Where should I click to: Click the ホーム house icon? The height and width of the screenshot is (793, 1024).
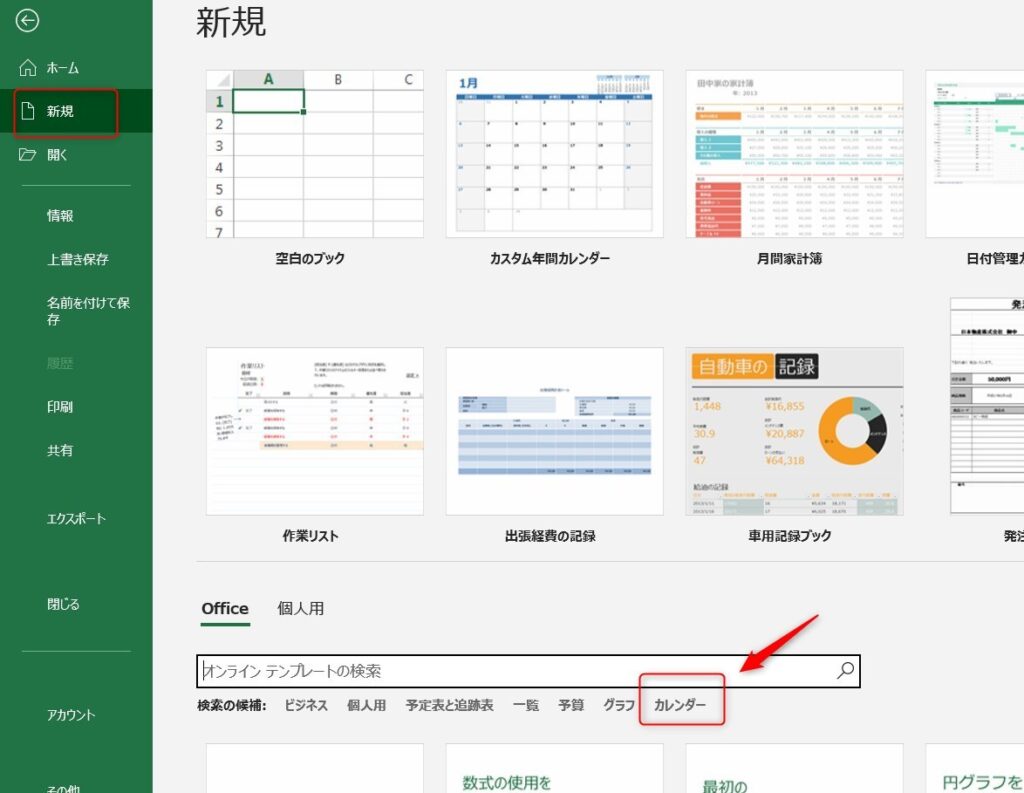[27, 67]
